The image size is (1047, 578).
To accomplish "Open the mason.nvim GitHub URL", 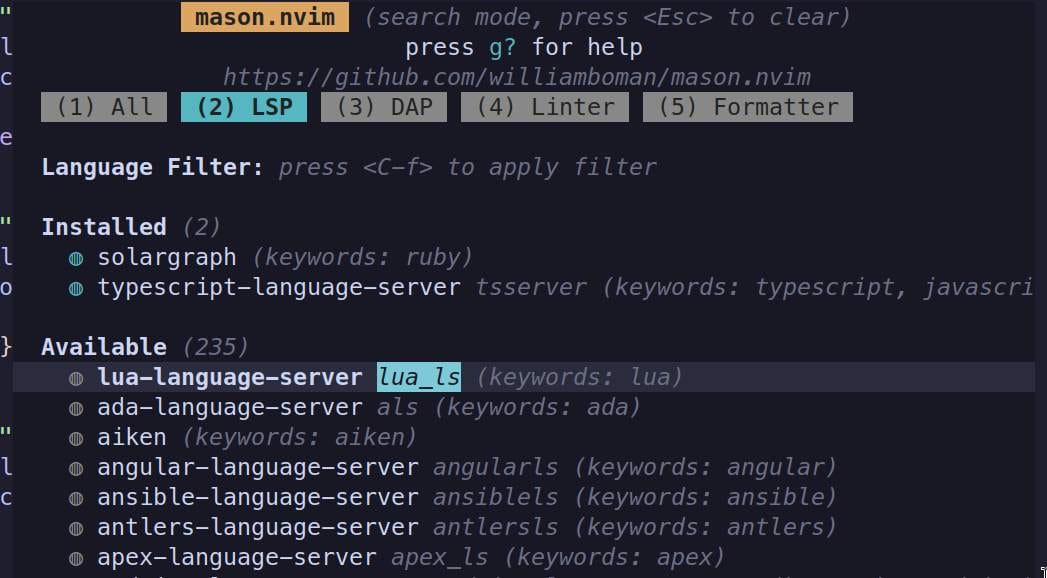I will (x=517, y=77).
